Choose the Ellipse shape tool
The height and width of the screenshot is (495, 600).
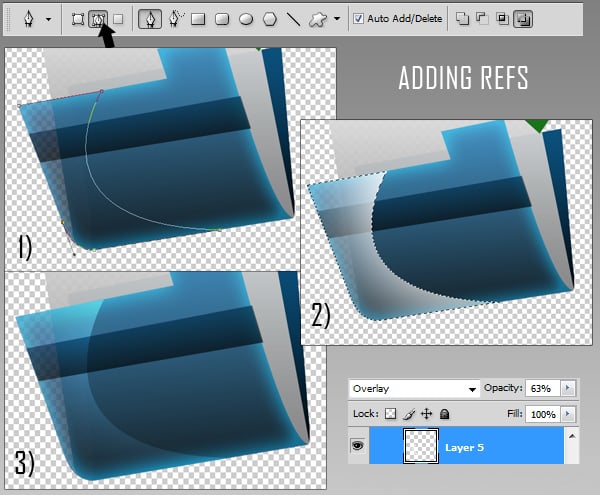245,18
